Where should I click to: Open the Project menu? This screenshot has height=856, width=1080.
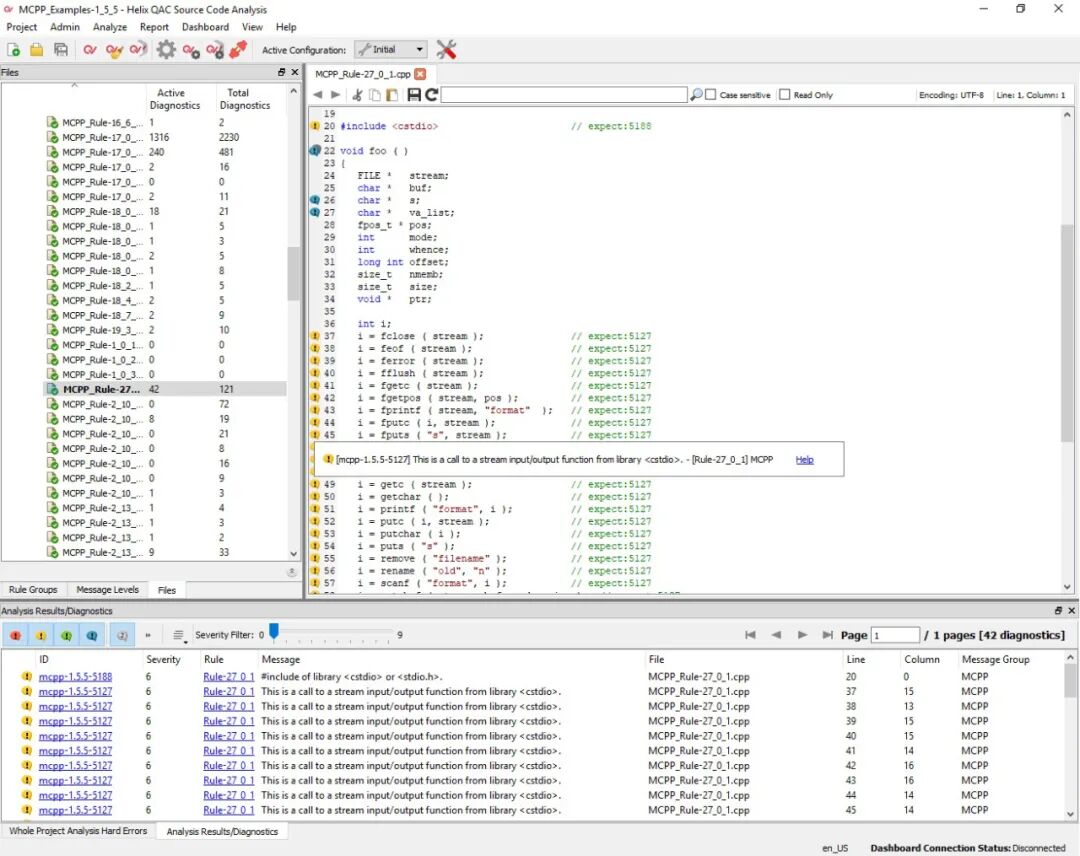coord(21,27)
